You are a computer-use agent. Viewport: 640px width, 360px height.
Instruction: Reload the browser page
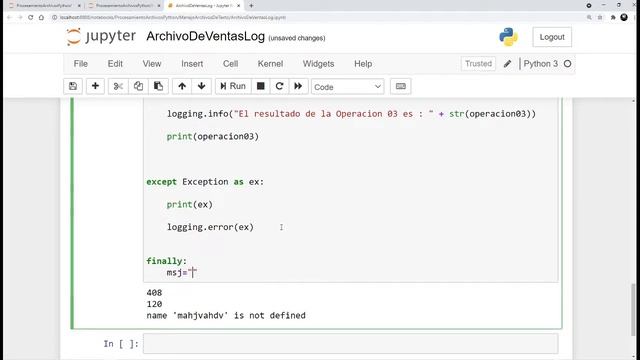point(31,18)
